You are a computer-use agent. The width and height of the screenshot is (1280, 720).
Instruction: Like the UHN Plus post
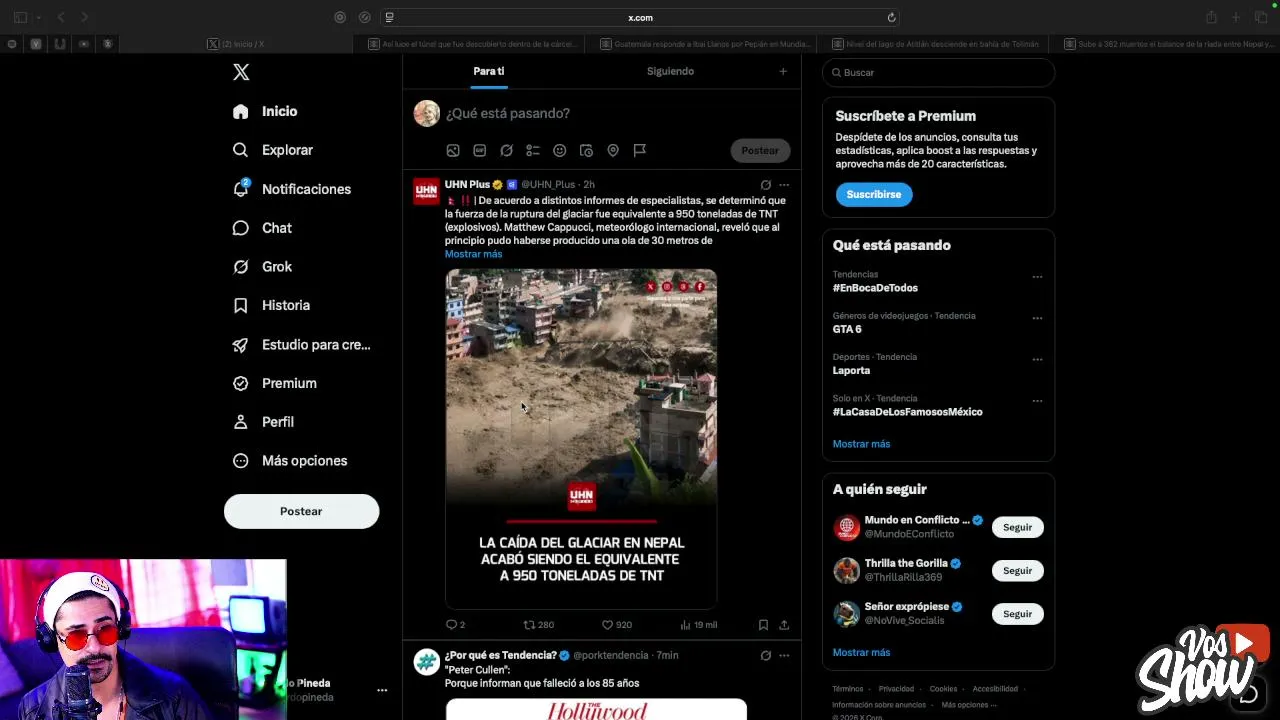(616, 625)
